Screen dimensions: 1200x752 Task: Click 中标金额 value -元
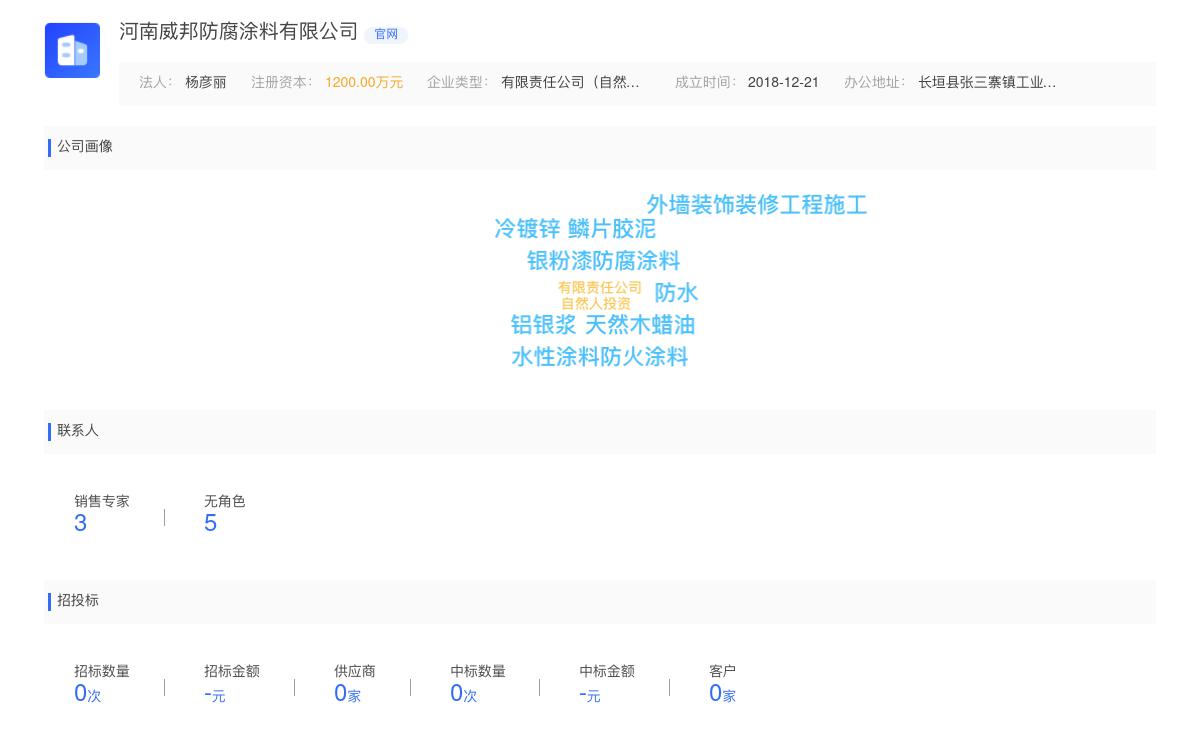(x=590, y=694)
